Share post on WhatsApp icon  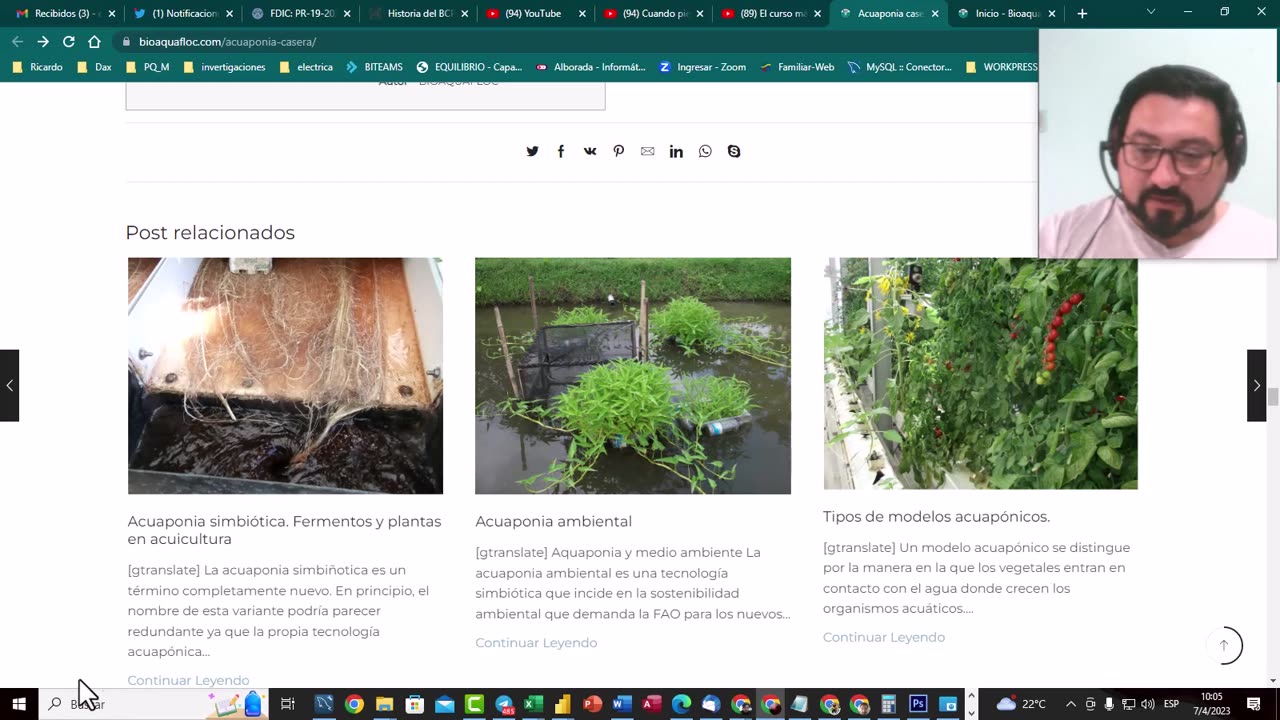(x=705, y=151)
